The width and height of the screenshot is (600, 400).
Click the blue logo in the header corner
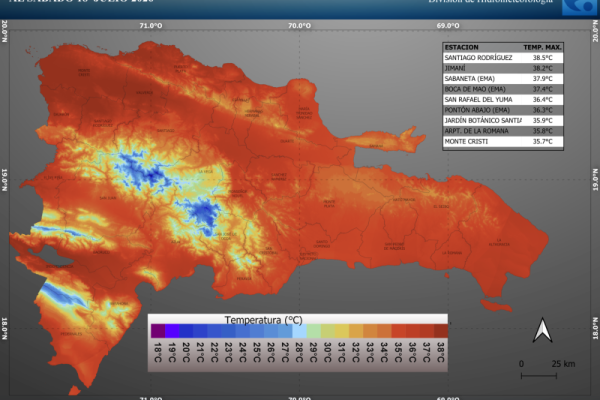(580, 7)
